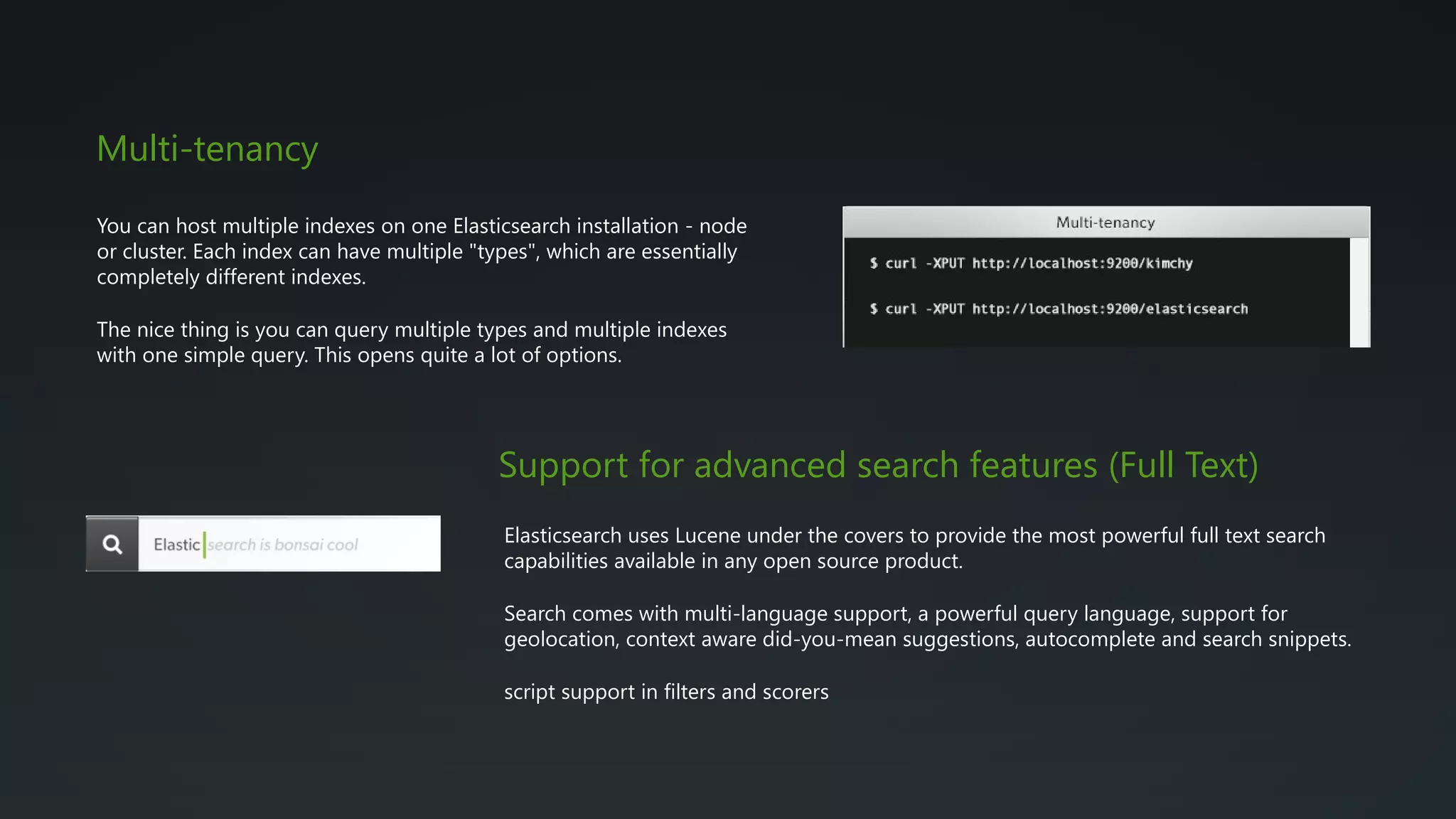Click the 'Search comes with multi-language support' paragraph
The height and width of the screenshot is (819, 1456).
(927, 626)
